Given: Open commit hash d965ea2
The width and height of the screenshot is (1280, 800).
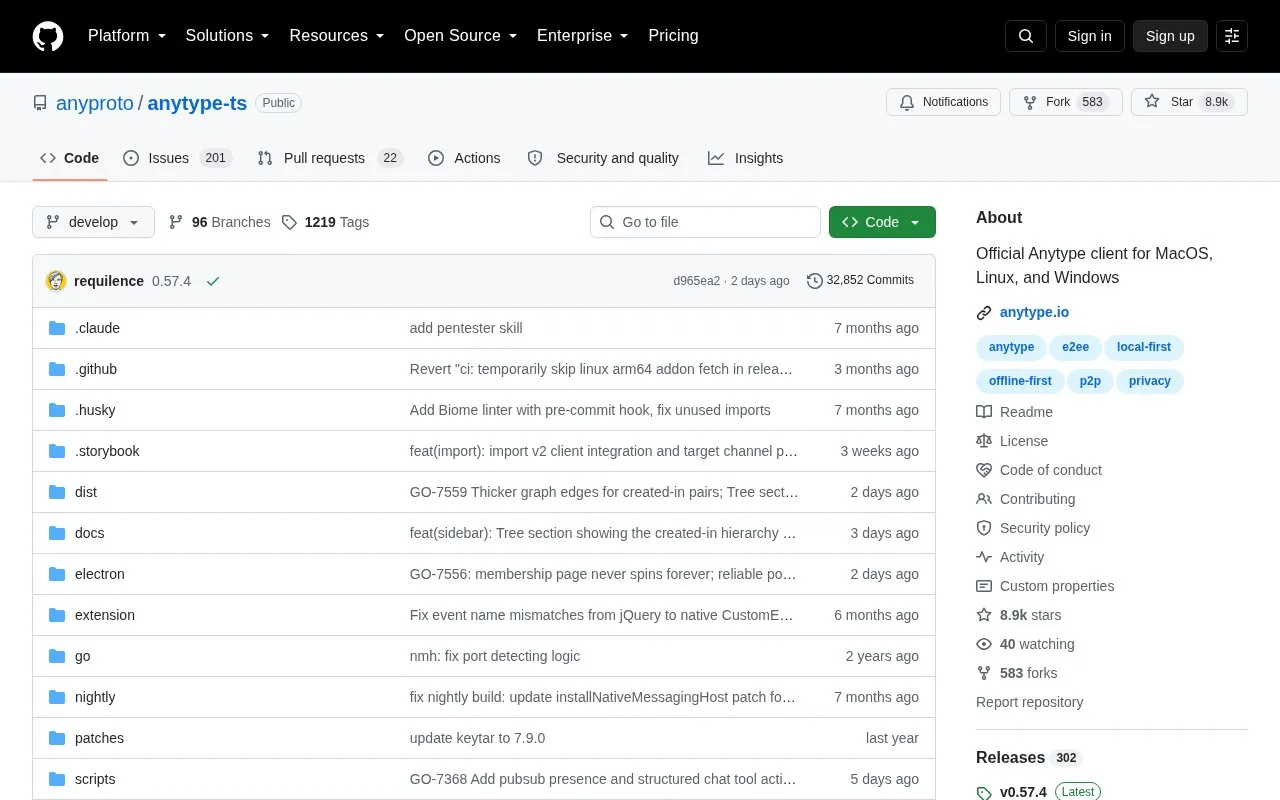Looking at the screenshot, I should (696, 281).
